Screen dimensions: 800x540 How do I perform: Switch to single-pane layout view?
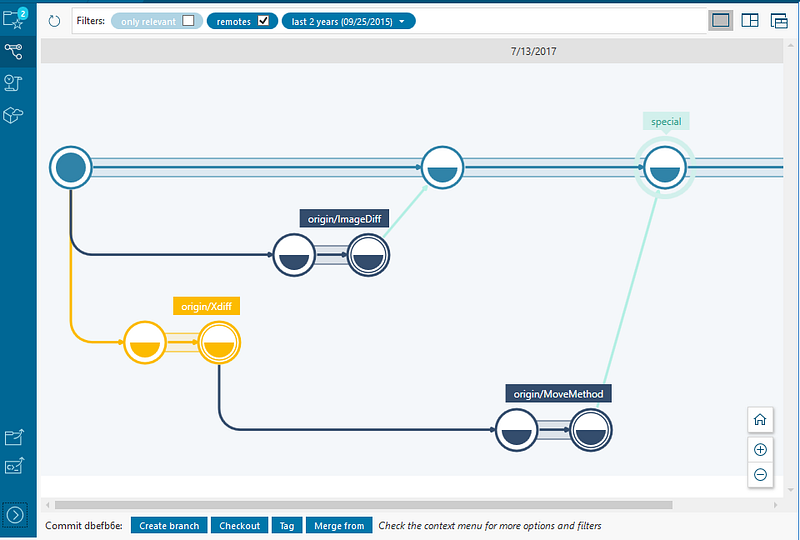click(x=720, y=21)
